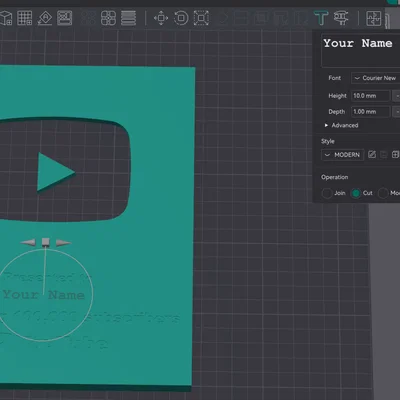Image resolution: width=400 pixels, height=400 pixels.
Task: Click the rename style edit icon
Action: (372, 155)
